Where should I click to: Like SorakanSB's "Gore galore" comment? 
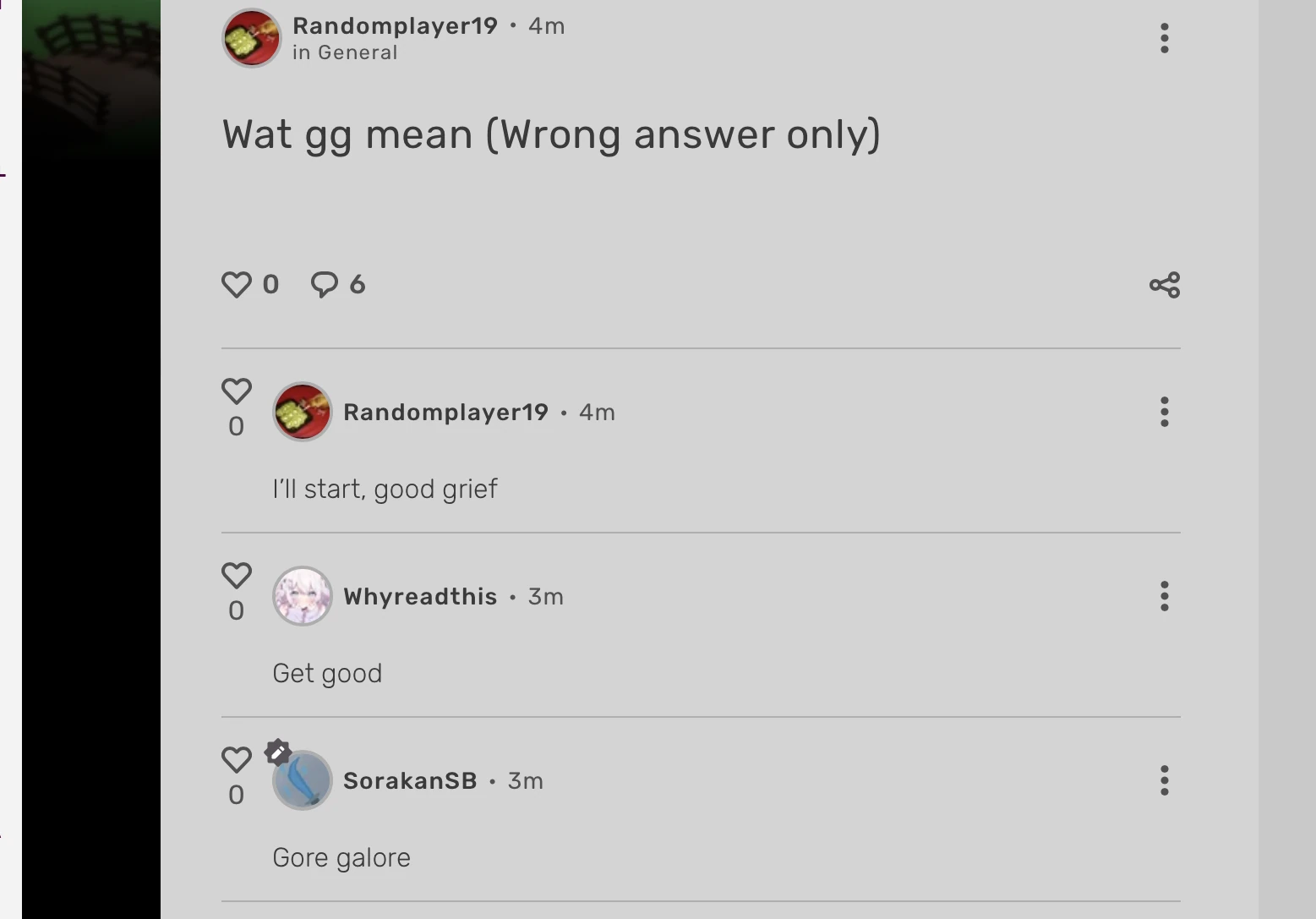tap(237, 759)
